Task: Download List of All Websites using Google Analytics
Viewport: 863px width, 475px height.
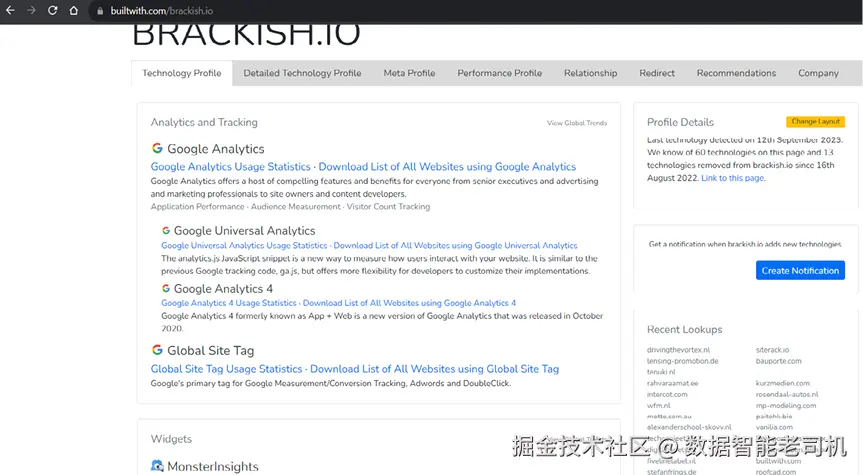Action: coord(447,167)
